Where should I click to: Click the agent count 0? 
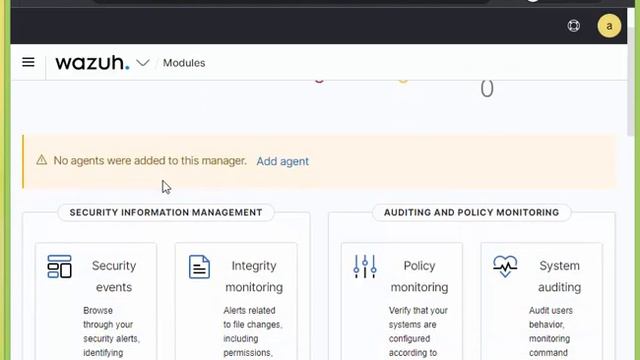point(487,89)
